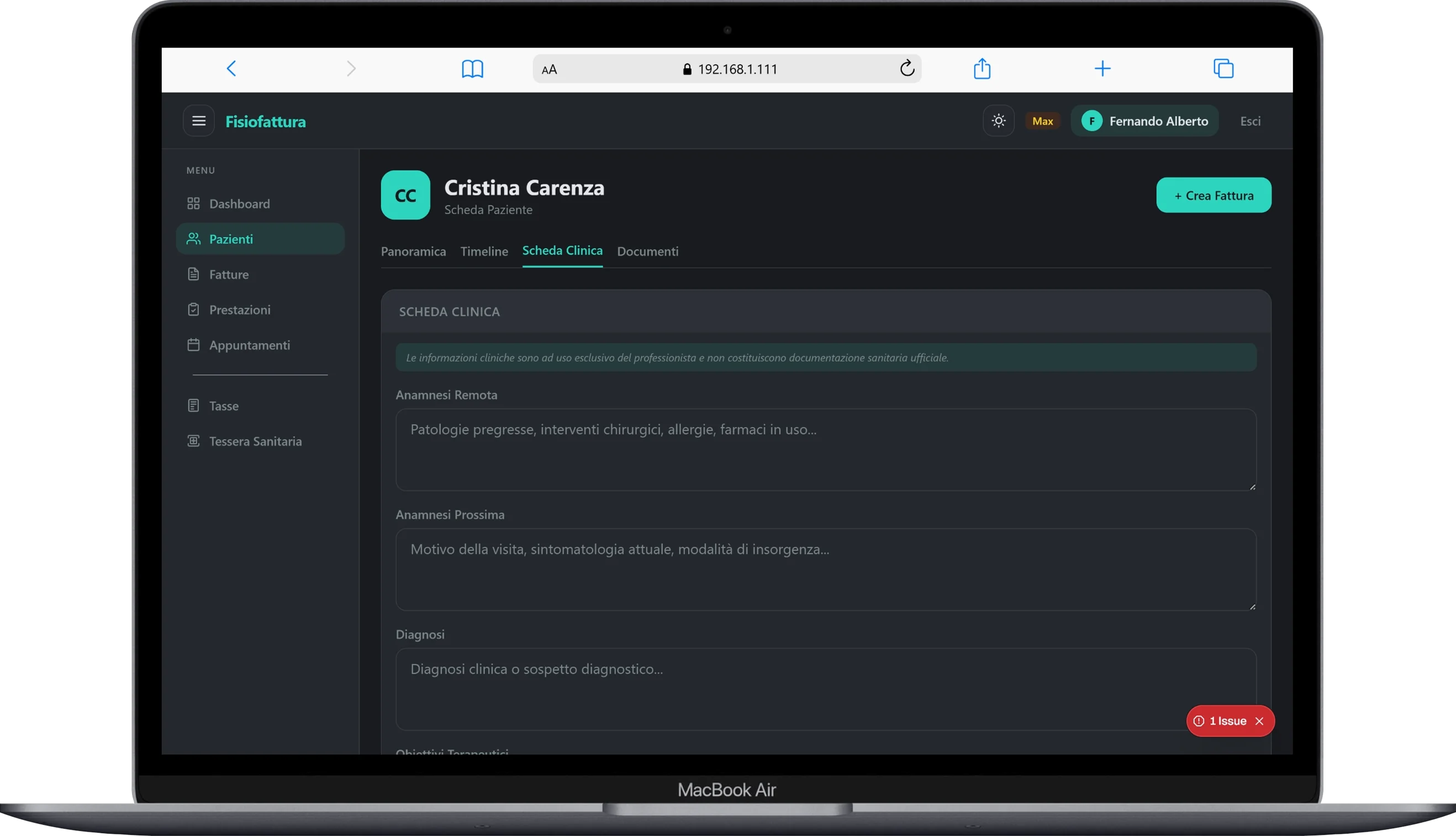Switch to the Timeline tab

[484, 251]
